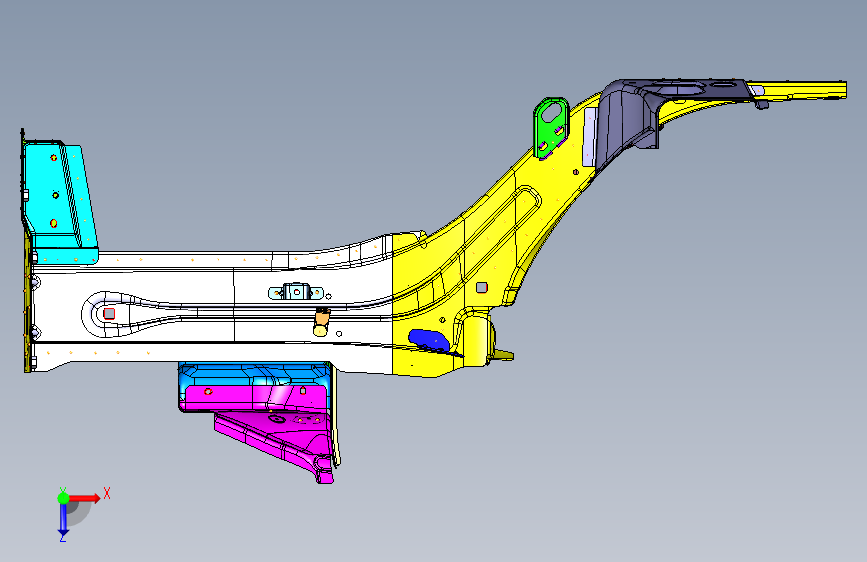Click the red X axis arrow of triad
867x562 pixels.
pos(86,498)
